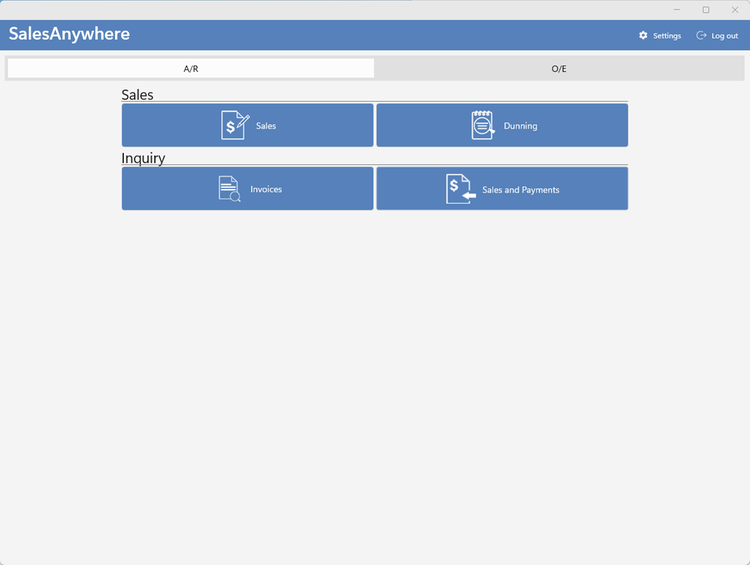Open the Sales tile by its label

tap(266, 126)
